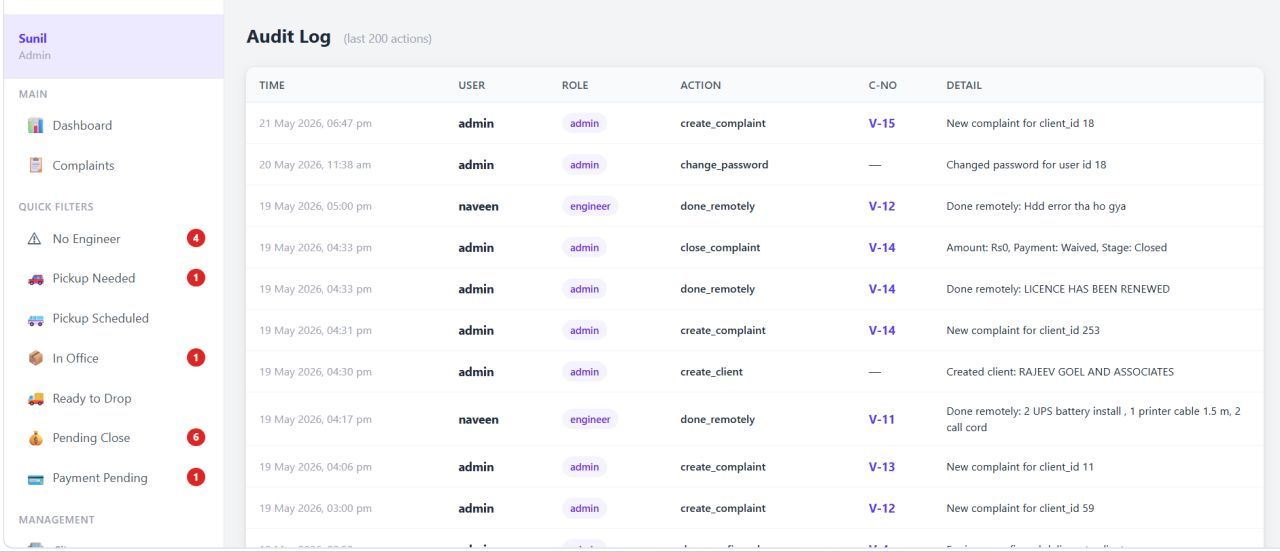
Task: Click the Pending Close money bag icon
Action: tap(35, 438)
